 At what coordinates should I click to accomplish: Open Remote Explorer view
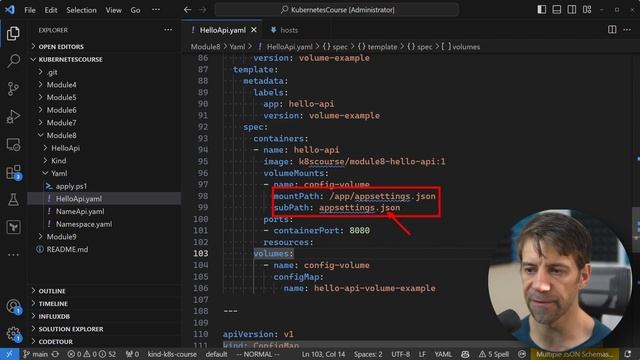tap(13, 144)
